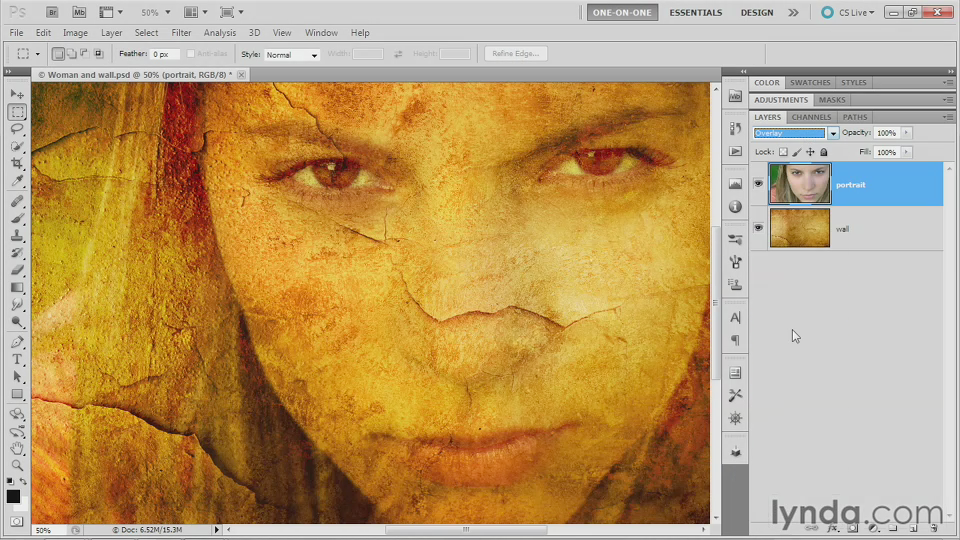The height and width of the screenshot is (540, 960).
Task: Select the Spot Healing Brush tool
Action: tap(17, 201)
